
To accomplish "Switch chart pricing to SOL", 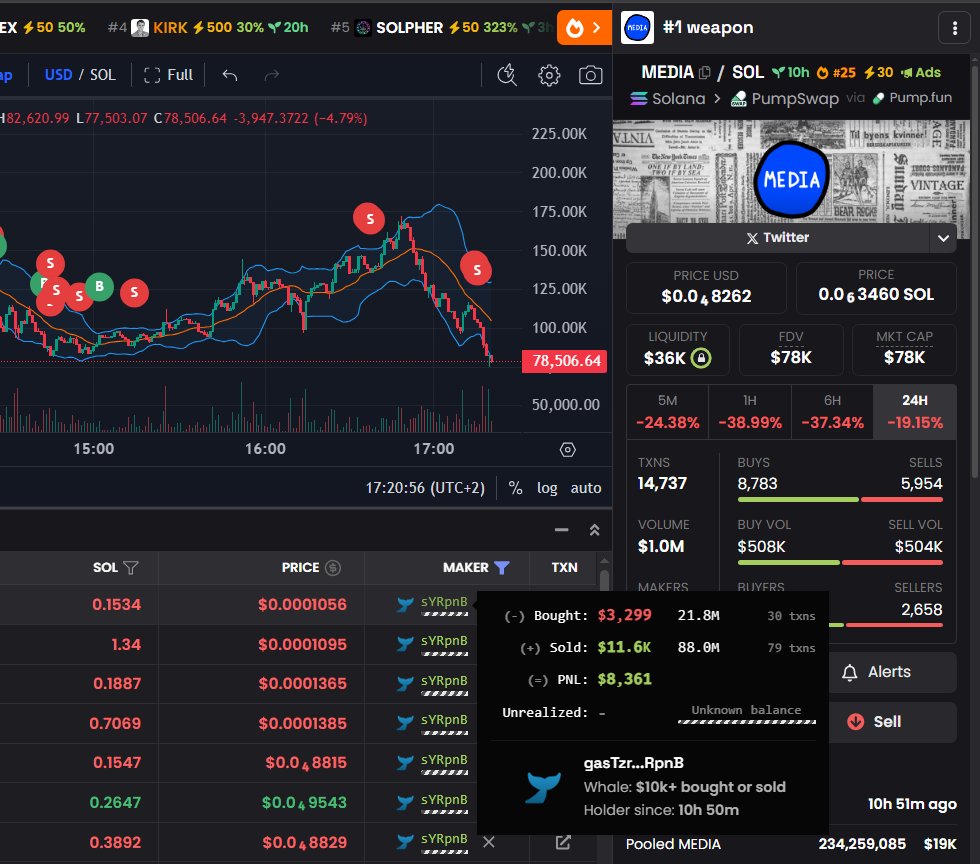I will (102, 75).
